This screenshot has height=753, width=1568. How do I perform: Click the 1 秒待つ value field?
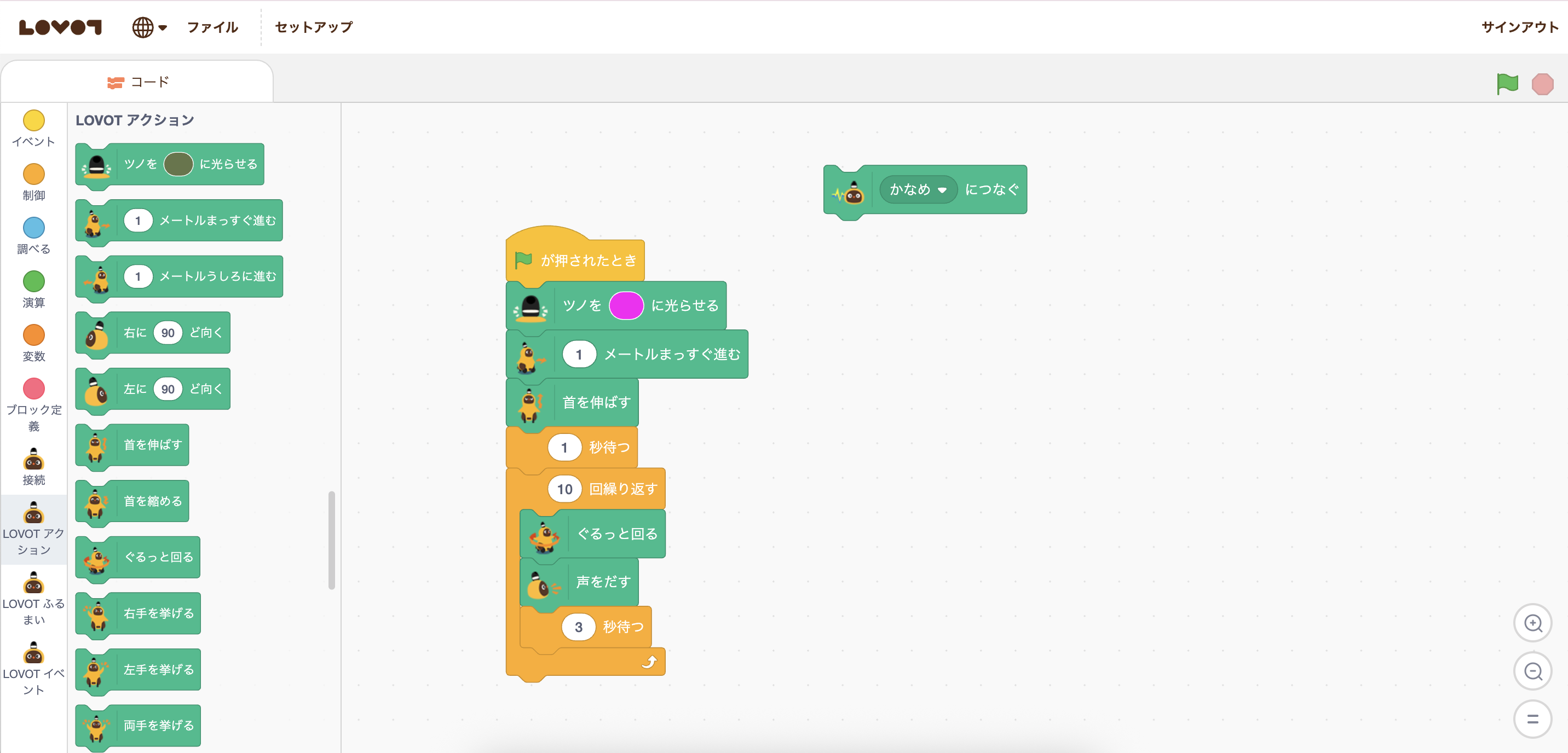pos(564,448)
